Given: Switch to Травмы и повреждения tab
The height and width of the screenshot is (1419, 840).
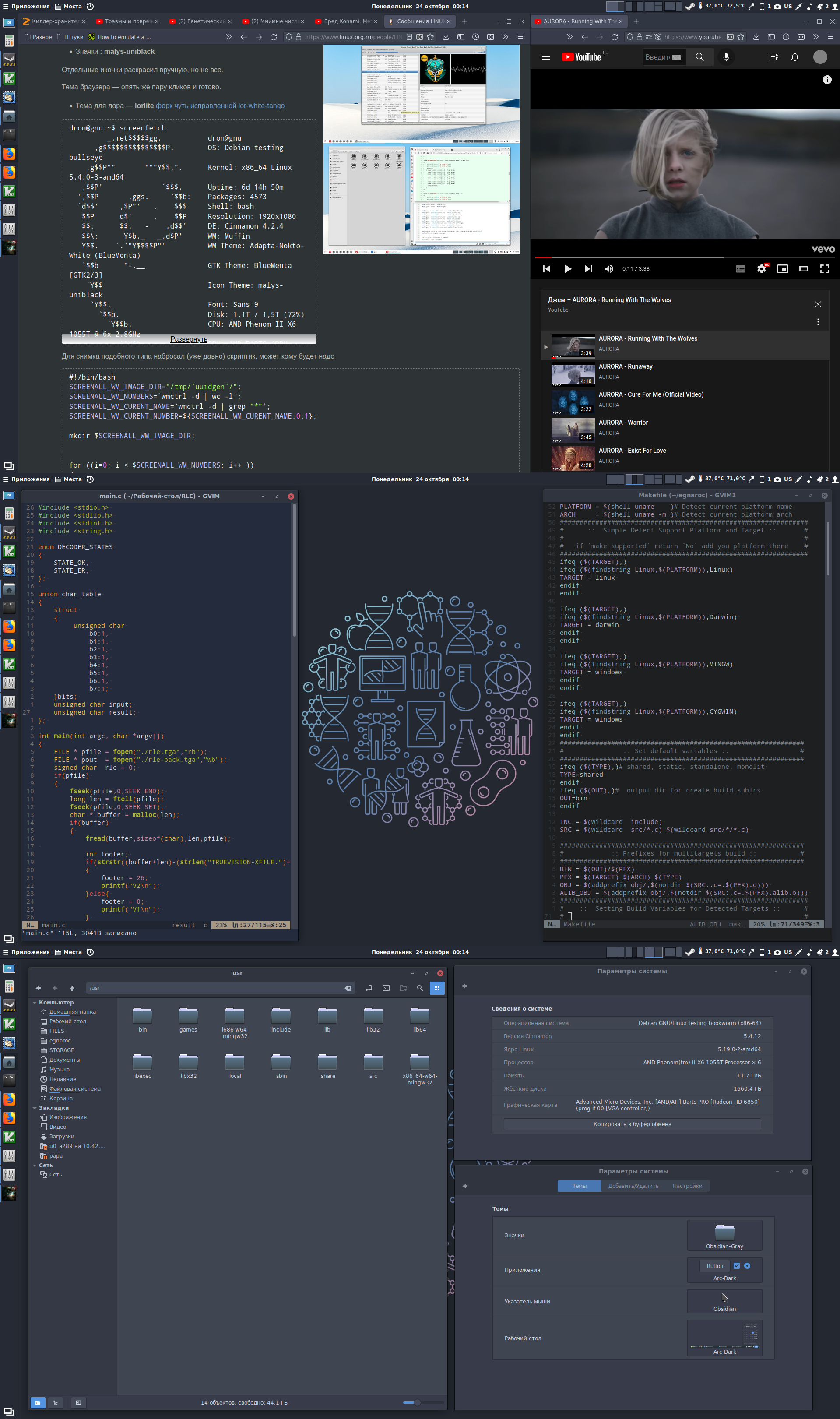Looking at the screenshot, I should 127,21.
